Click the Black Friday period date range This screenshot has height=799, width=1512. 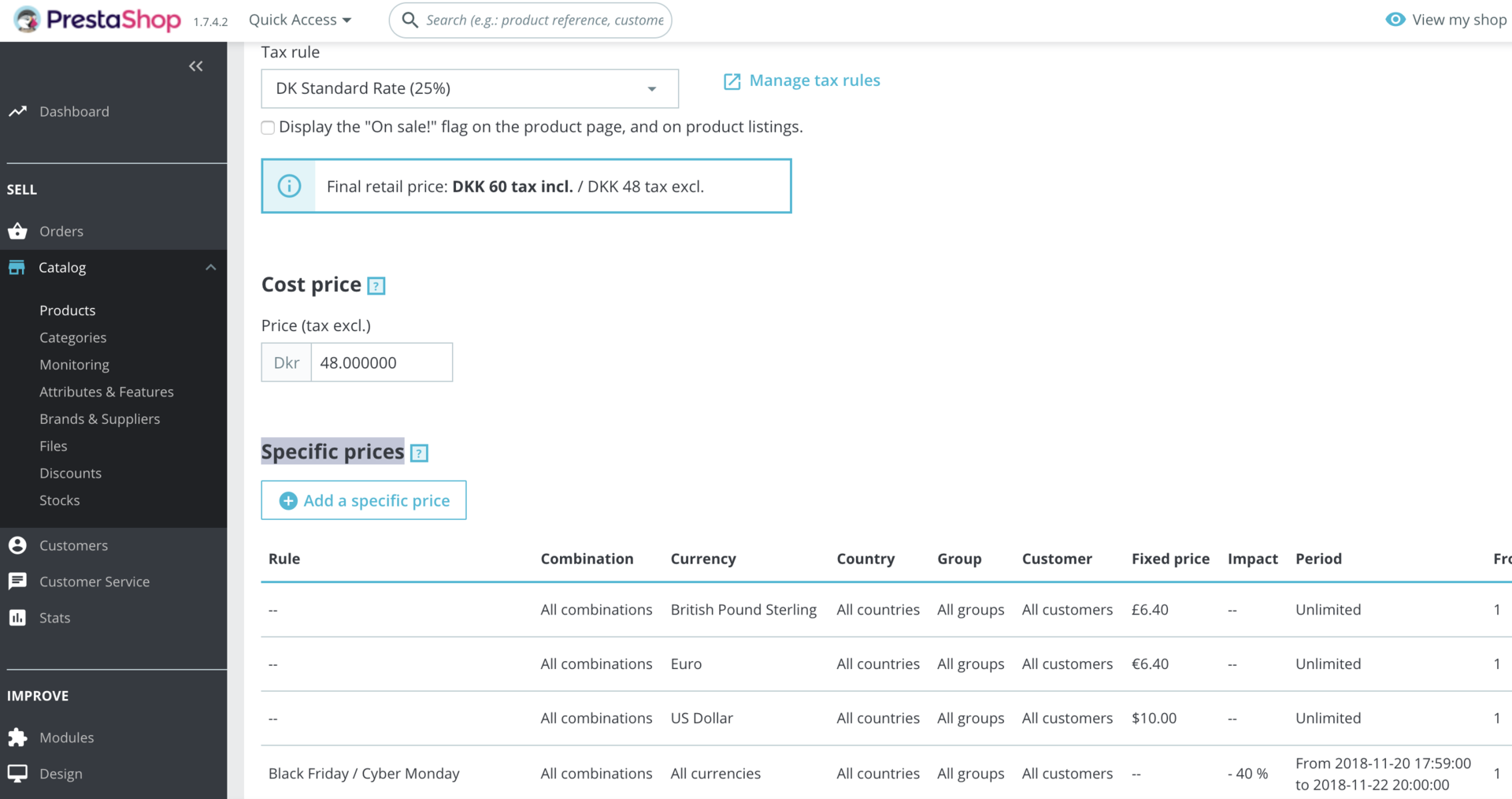tap(1384, 774)
